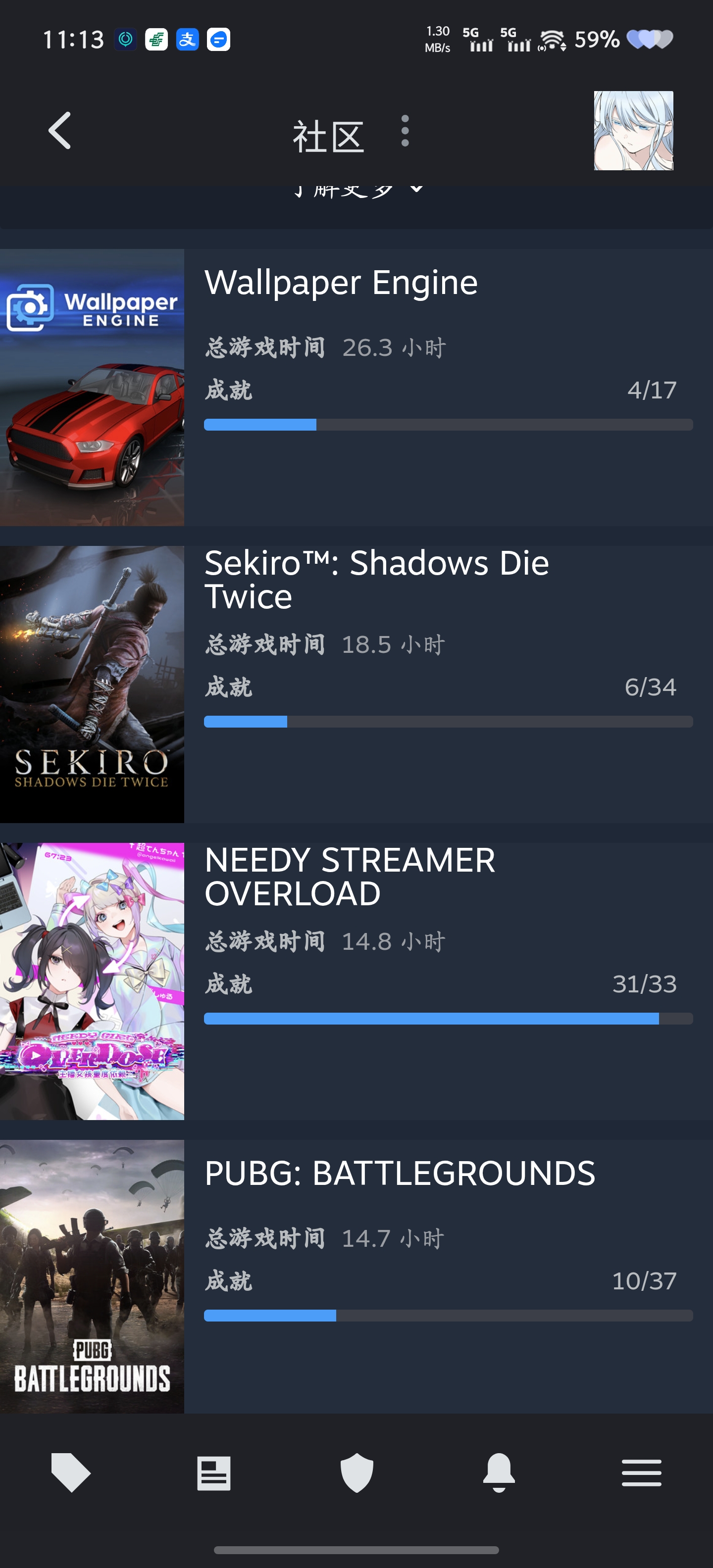Tap NEEDY STREAMER achievement progress bar
Viewport: 713px width, 1568px height.
(x=448, y=1018)
